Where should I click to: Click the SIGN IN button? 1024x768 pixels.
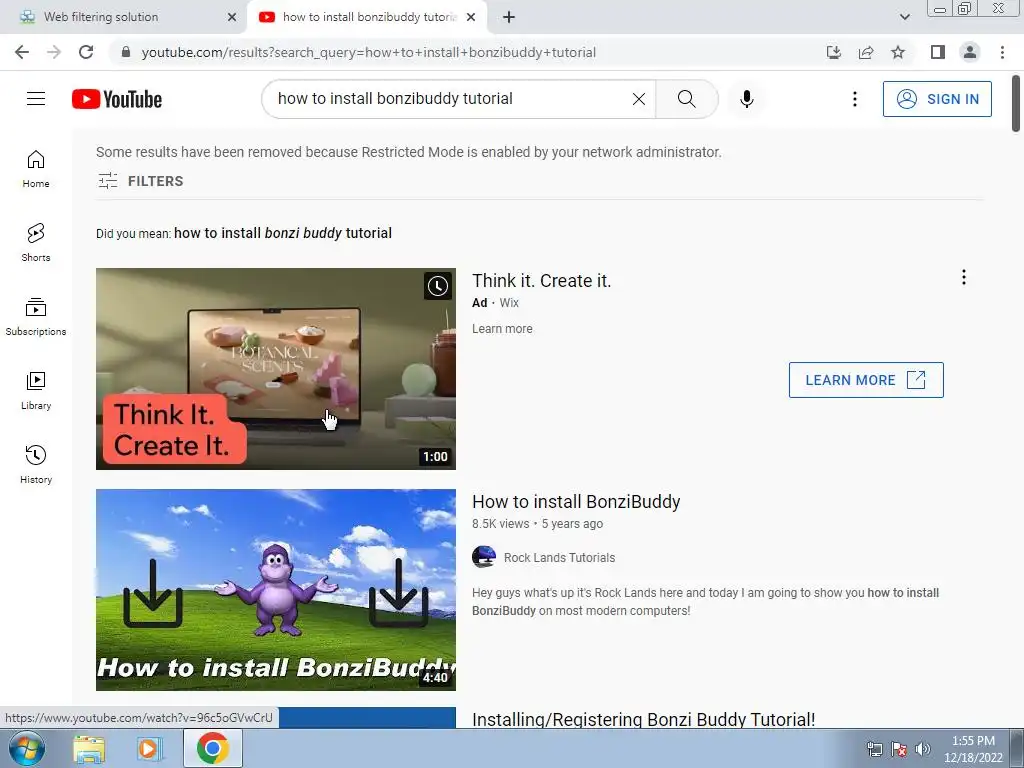click(x=937, y=99)
